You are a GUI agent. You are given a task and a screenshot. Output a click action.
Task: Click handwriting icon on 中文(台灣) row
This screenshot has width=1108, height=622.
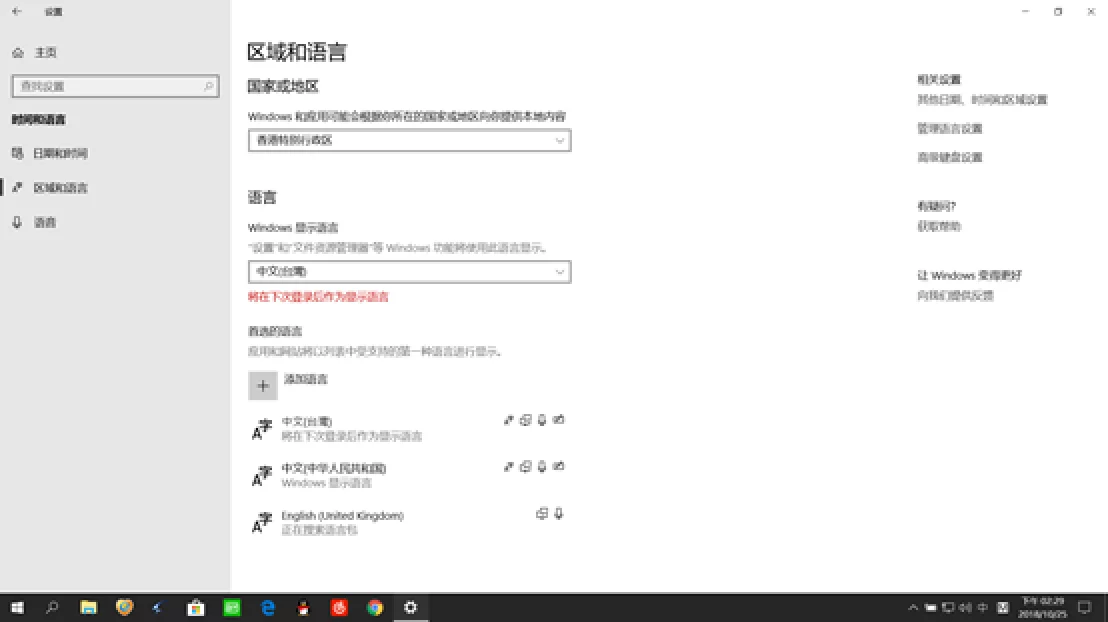click(x=559, y=420)
